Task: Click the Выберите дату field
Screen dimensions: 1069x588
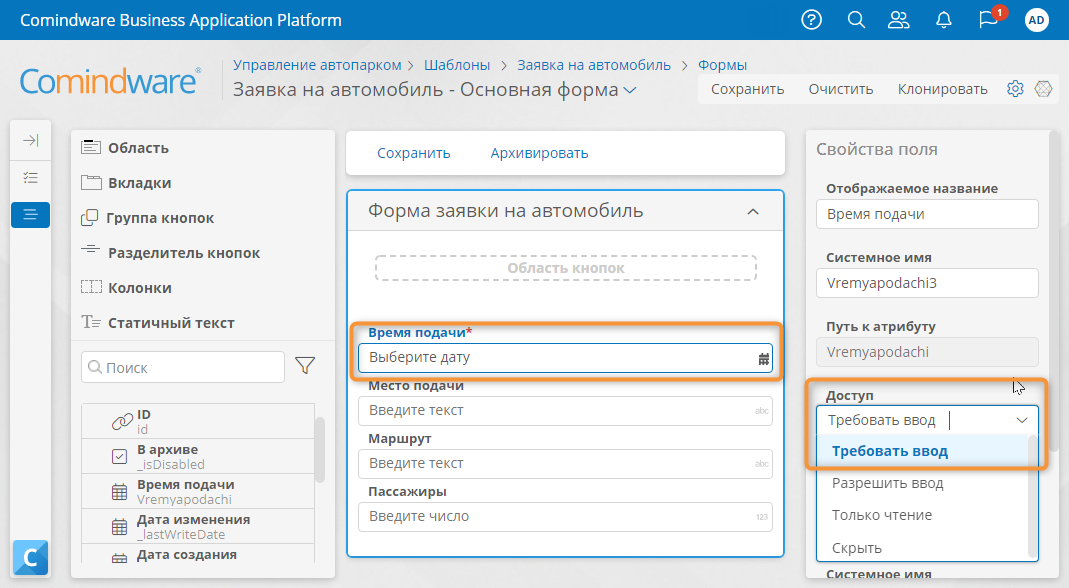Action: pos(565,357)
